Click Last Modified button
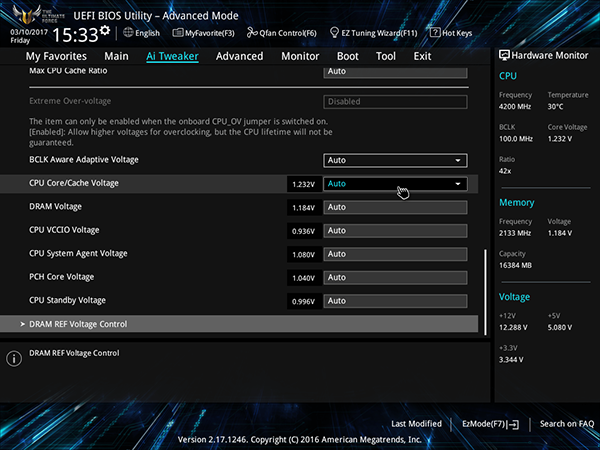 click(416, 424)
